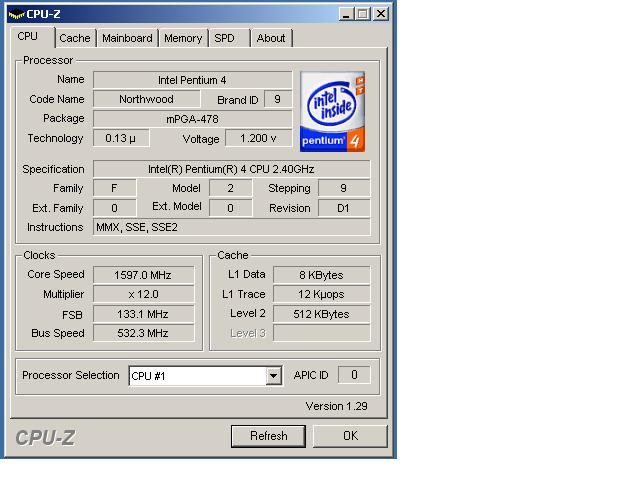This screenshot has height=480, width=640.
Task: Click the L1 Data value 8 KBytes
Action: (x=321, y=275)
